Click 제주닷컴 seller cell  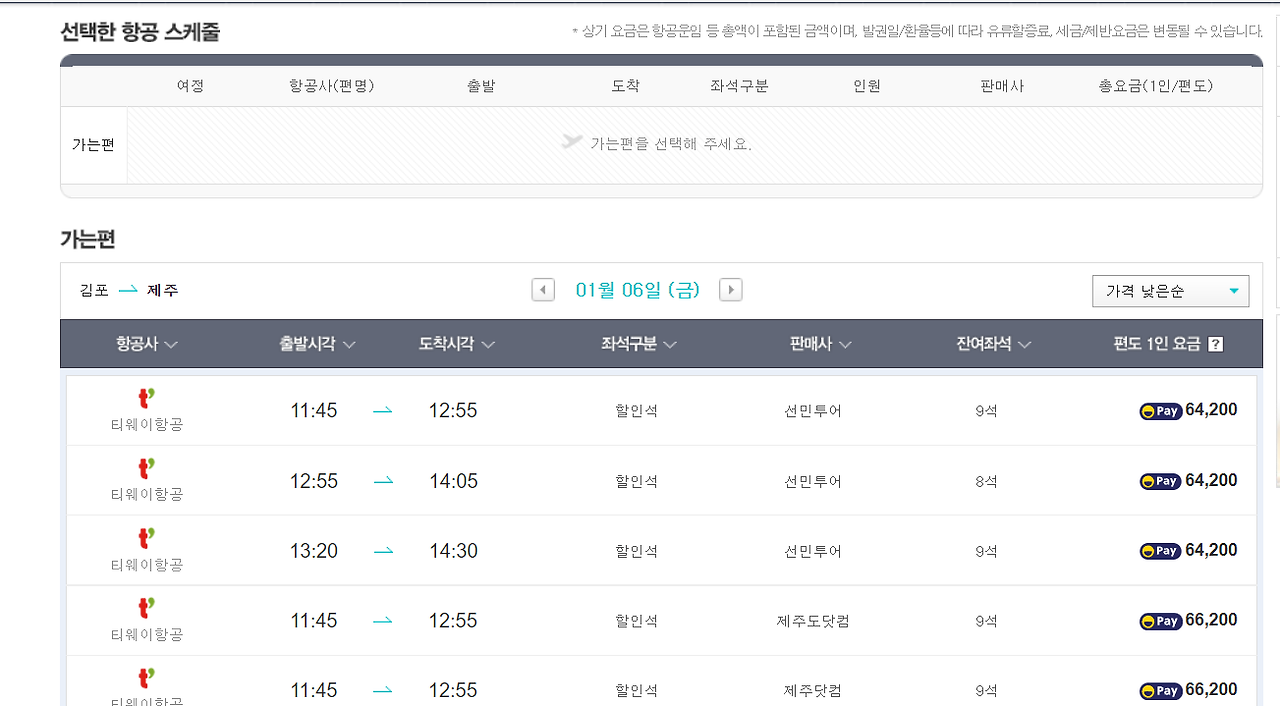(813, 691)
